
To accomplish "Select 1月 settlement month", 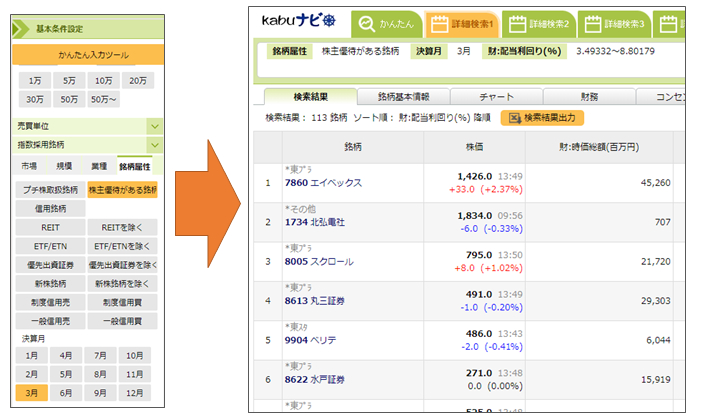I will point(32,356).
